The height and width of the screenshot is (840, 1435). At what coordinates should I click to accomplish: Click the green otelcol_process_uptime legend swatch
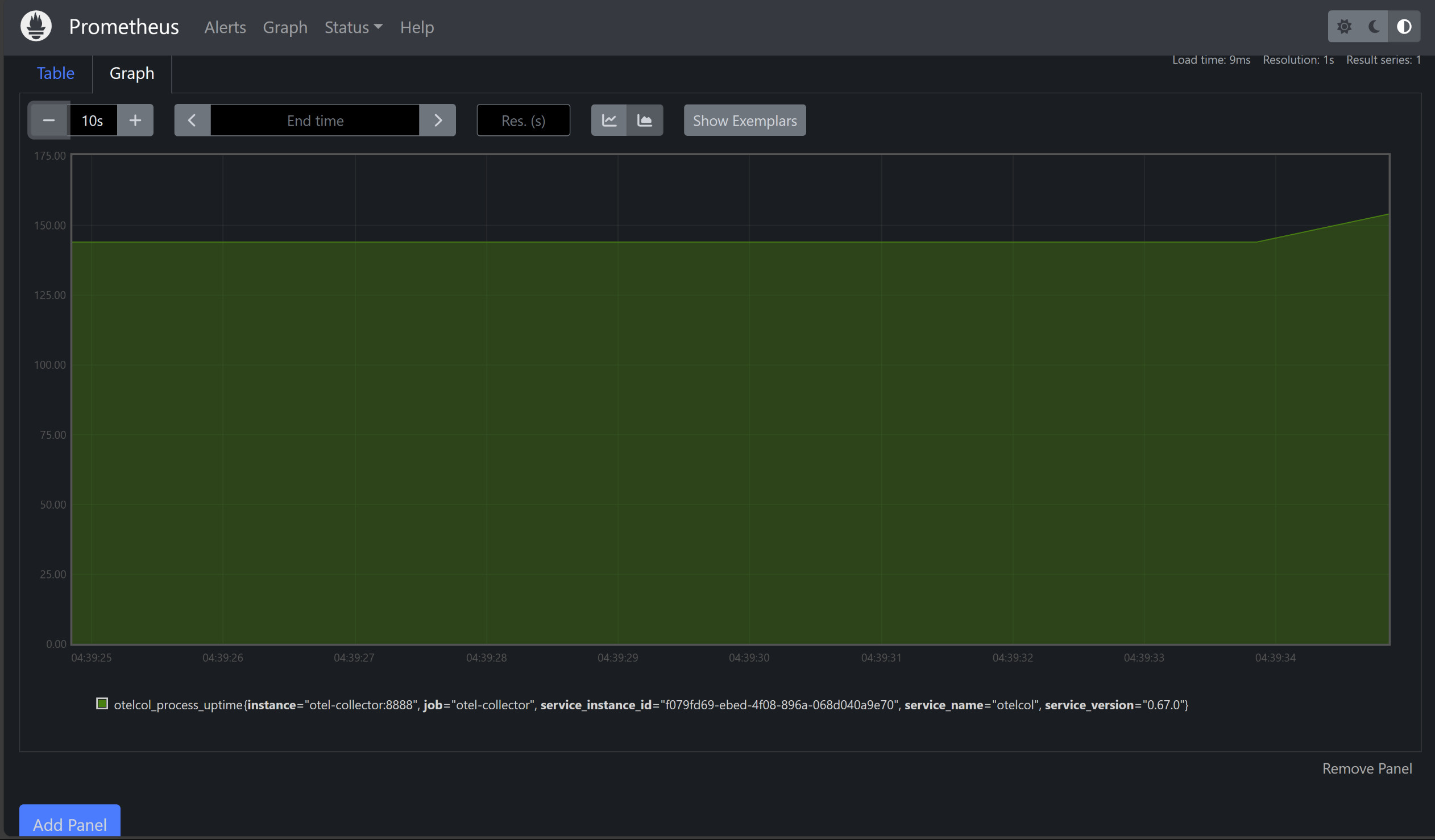coord(102,704)
